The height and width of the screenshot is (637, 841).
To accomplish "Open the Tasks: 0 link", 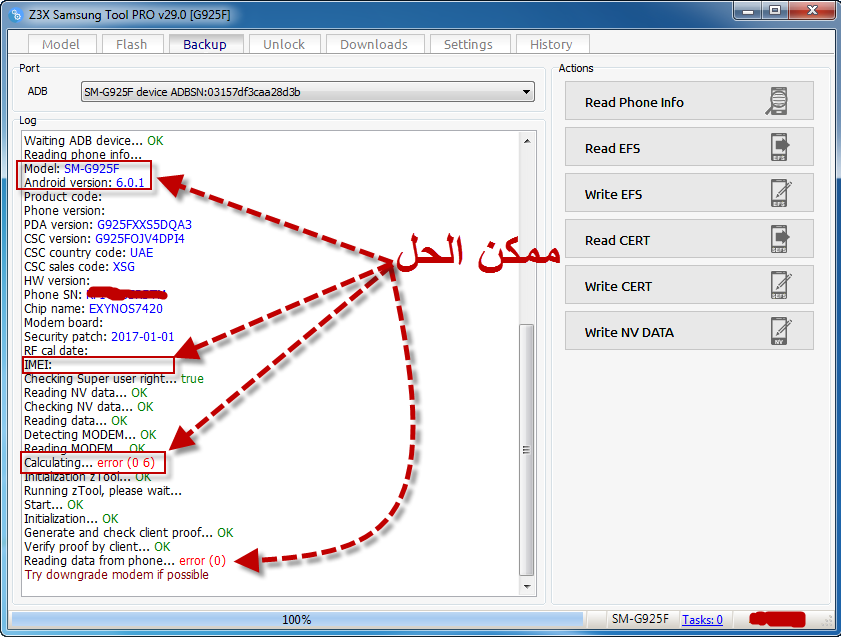I will pyautogui.click(x=703, y=620).
